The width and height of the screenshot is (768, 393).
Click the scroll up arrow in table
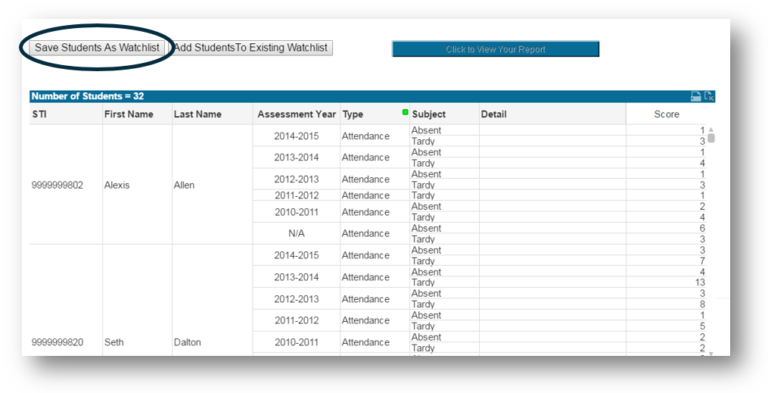click(x=711, y=129)
